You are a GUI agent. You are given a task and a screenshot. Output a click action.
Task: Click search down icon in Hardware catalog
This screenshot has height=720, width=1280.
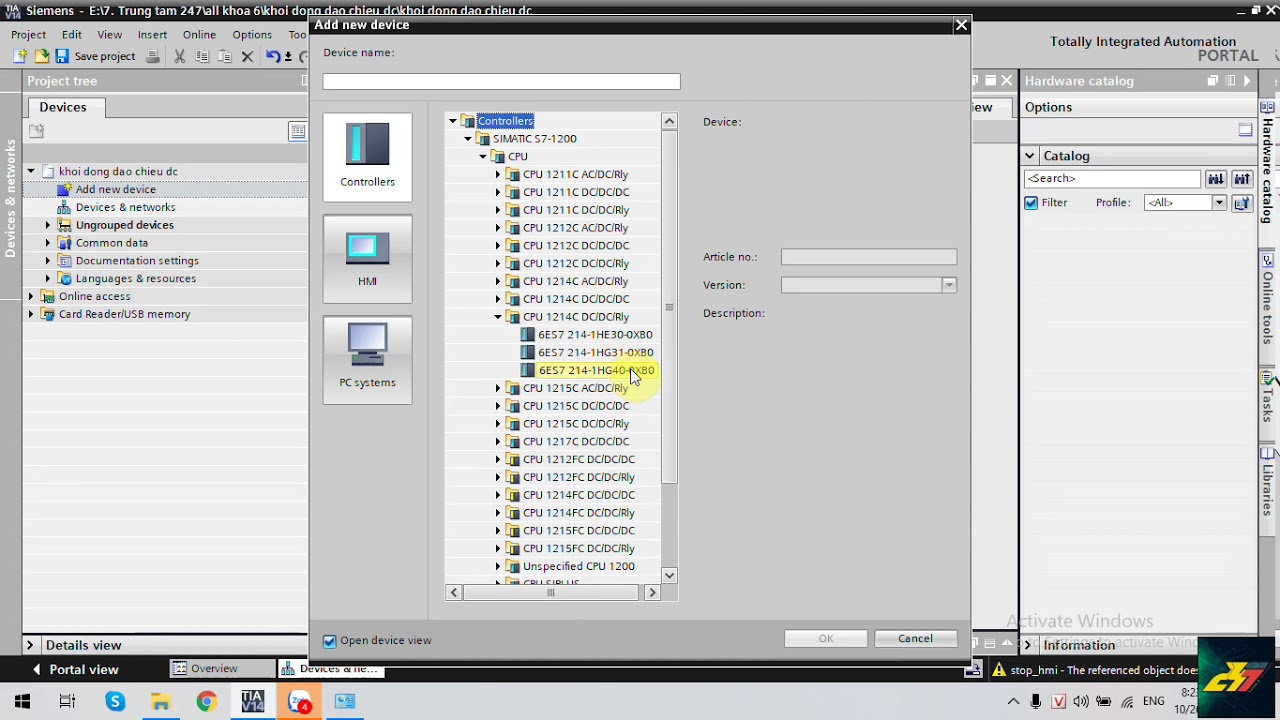[x=1215, y=179]
